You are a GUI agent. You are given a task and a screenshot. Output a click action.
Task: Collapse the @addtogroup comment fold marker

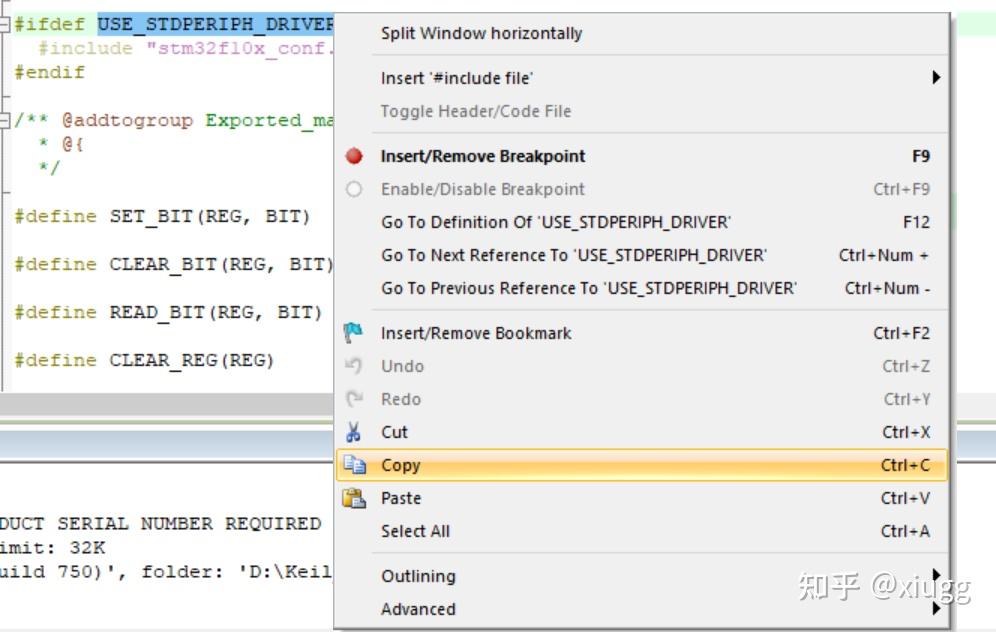[x=4, y=120]
